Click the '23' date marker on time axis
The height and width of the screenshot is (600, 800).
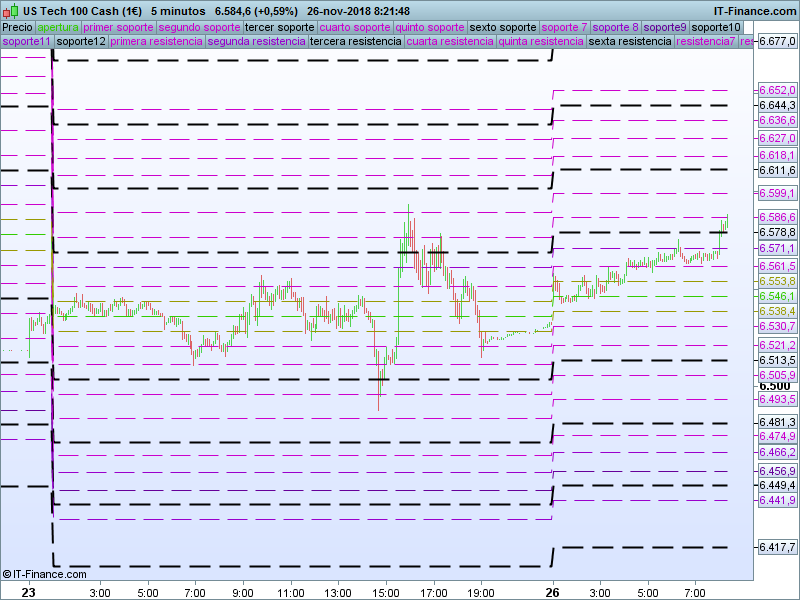click(x=30, y=592)
